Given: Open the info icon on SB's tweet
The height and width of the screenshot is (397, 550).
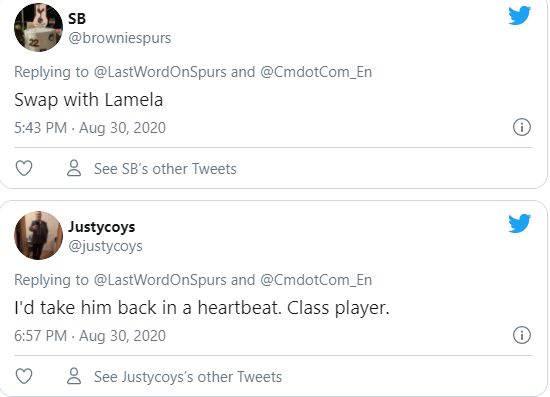Looking at the screenshot, I should [x=522, y=127].
